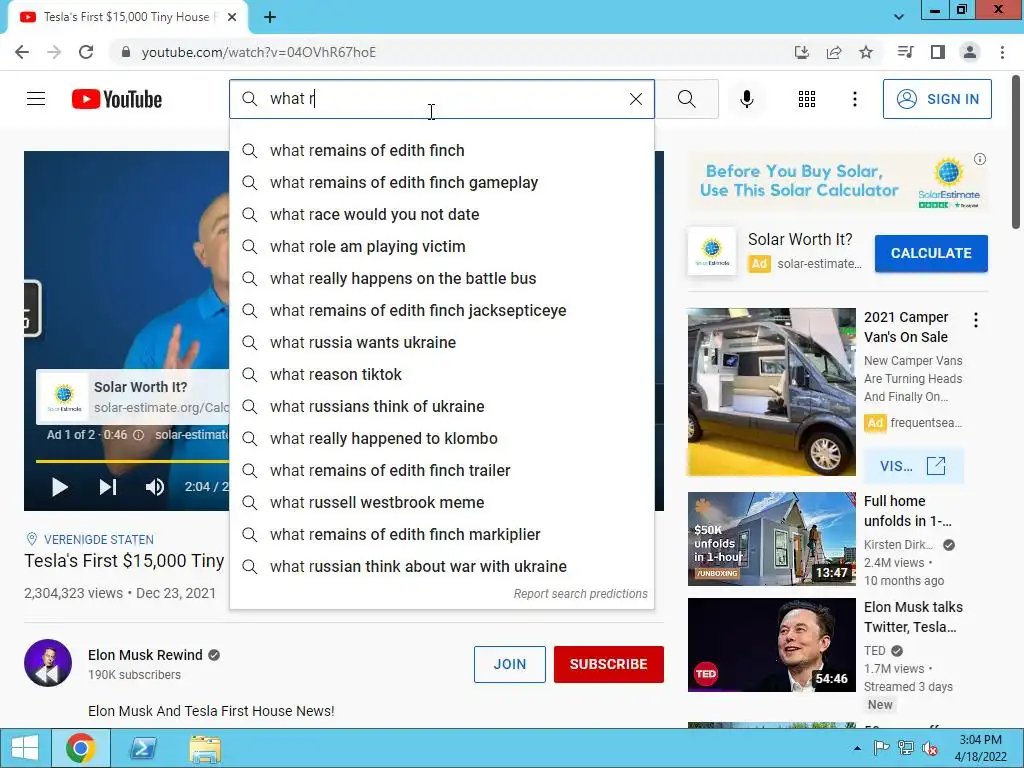Screen dimensions: 1024x768
Task: Open the YouTube hamburger guide menu
Action: coord(36,99)
